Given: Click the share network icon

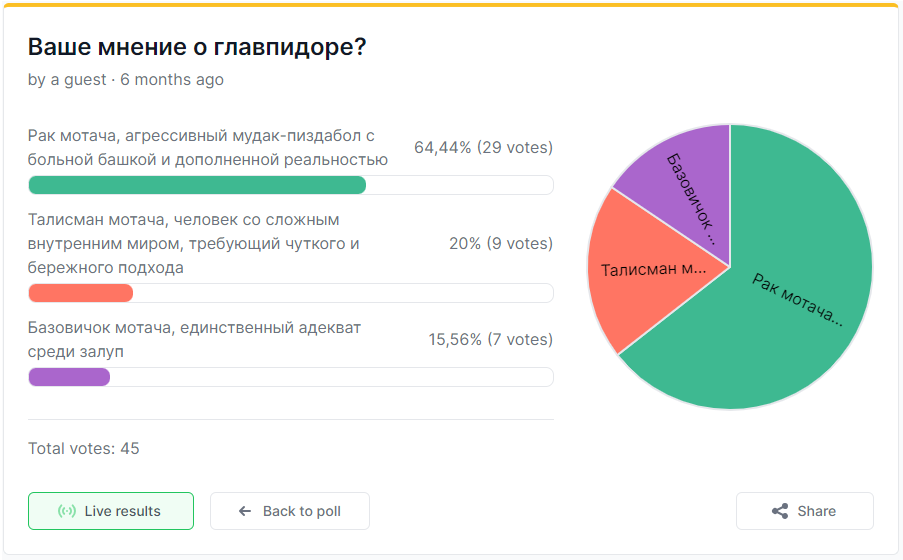Looking at the screenshot, I should [x=780, y=511].
